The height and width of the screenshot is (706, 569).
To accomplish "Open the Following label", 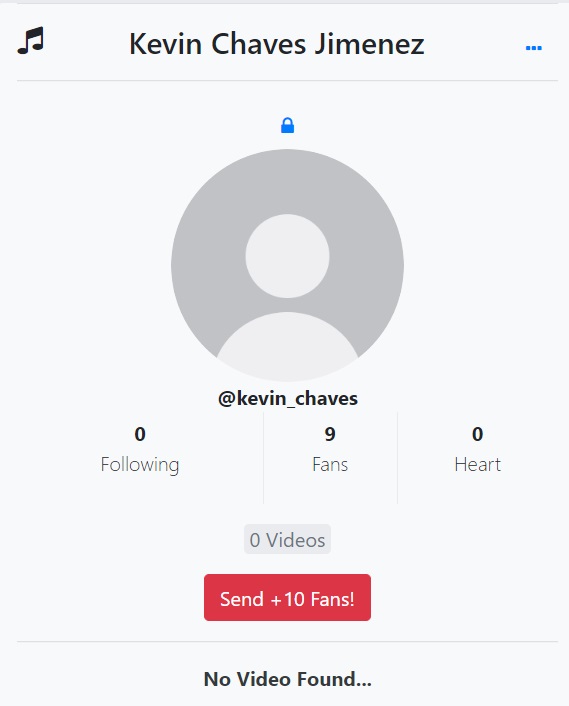I will tap(140, 465).
